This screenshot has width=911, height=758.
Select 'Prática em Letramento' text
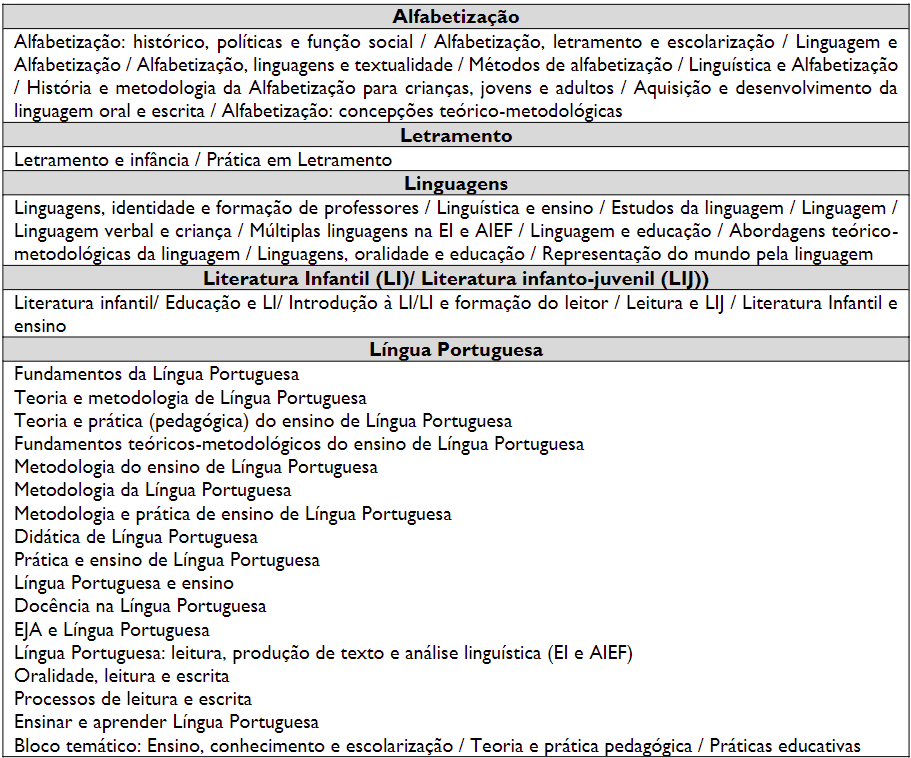pyautogui.click(x=299, y=160)
